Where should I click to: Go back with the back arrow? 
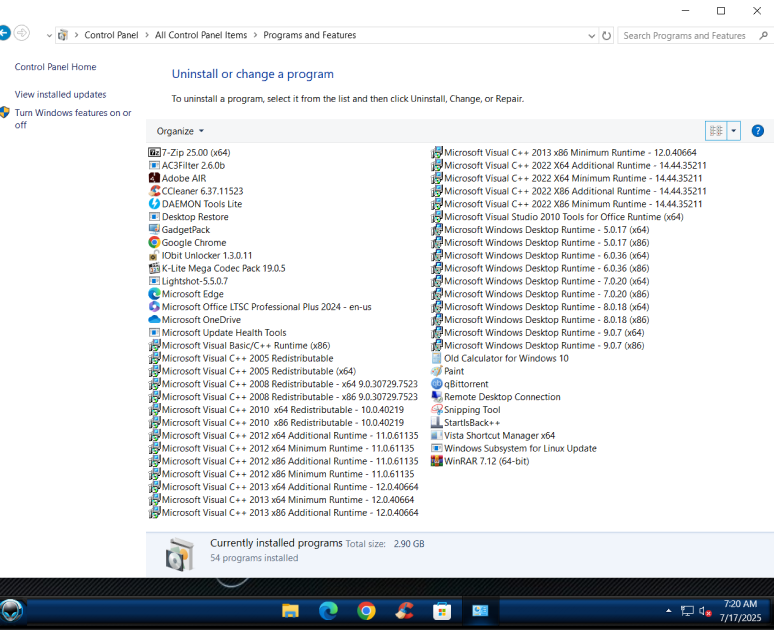pos(4,34)
